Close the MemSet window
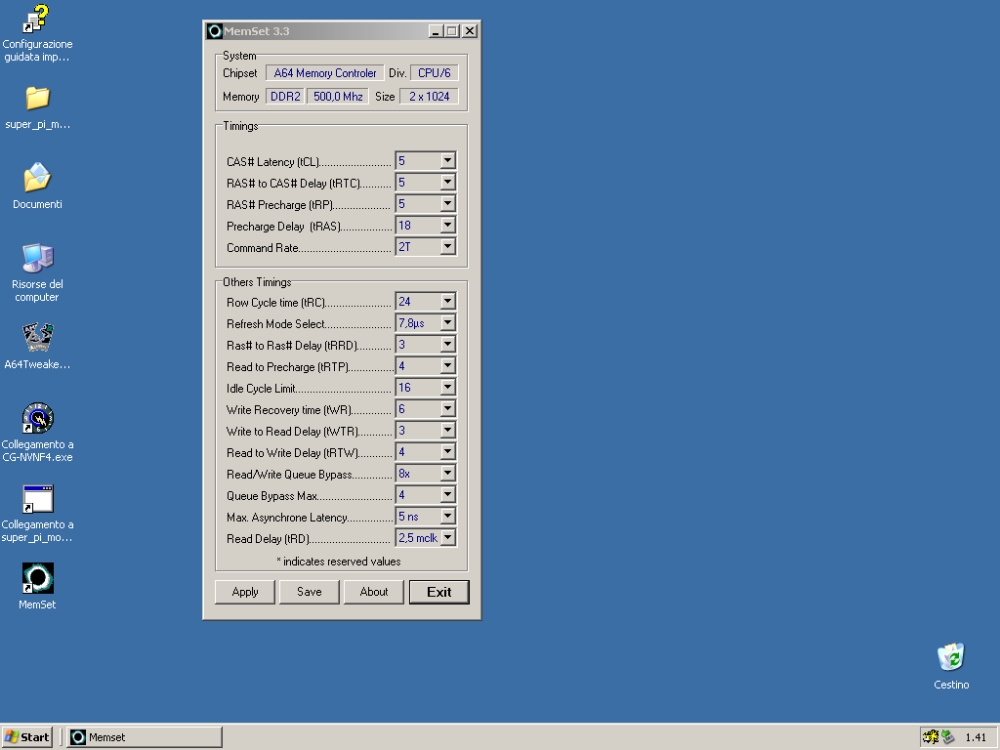This screenshot has height=750, width=1000. 469,31
